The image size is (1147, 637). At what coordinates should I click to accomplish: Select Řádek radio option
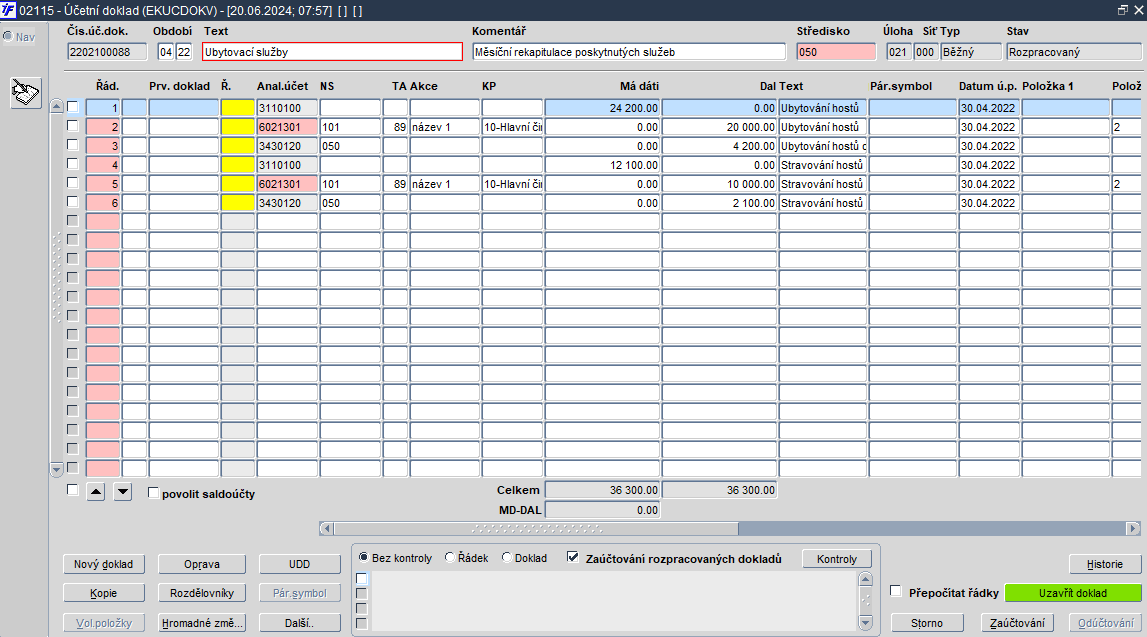click(450, 557)
